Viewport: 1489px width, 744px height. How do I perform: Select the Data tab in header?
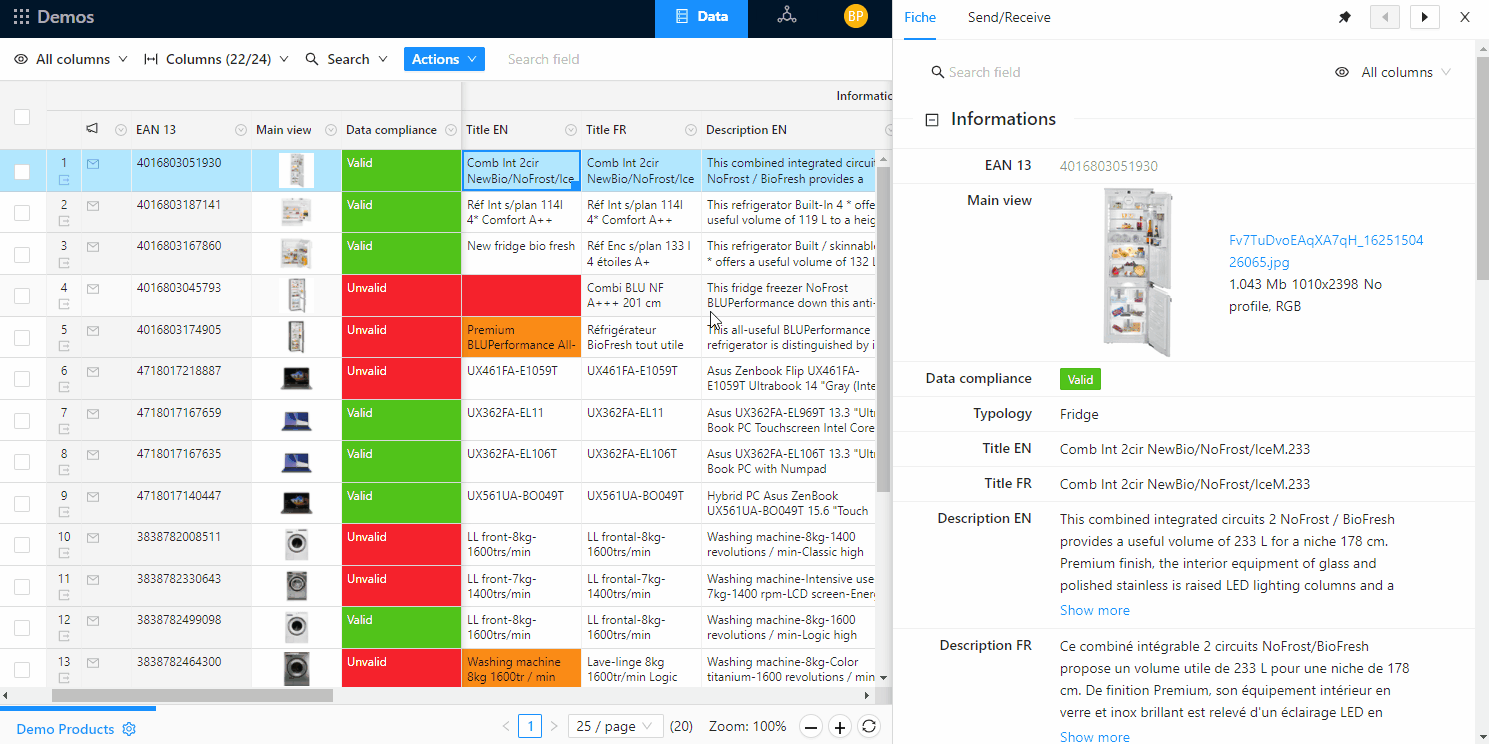701,17
